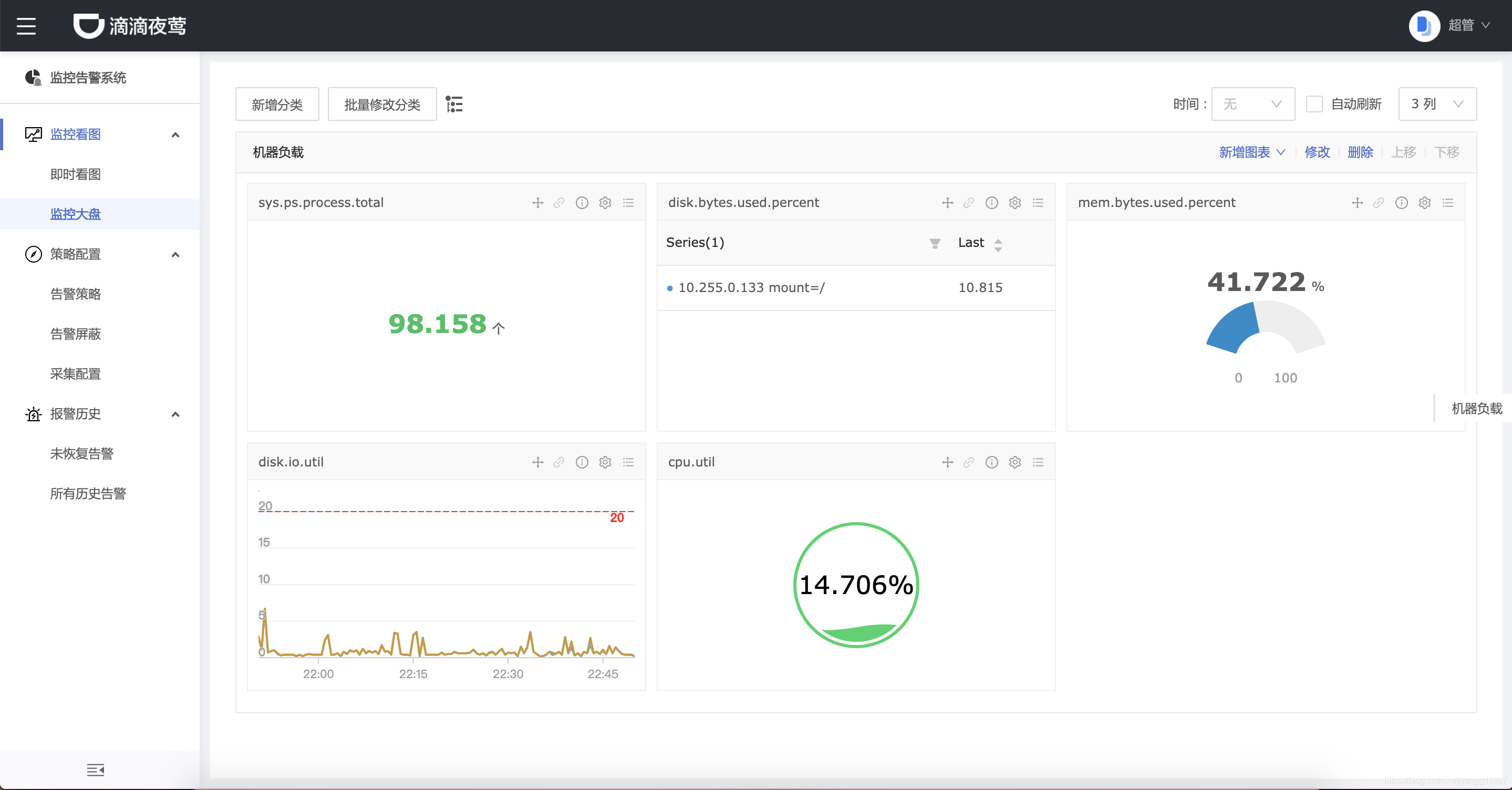Open 告警屏蔽 in sidebar

[75, 334]
